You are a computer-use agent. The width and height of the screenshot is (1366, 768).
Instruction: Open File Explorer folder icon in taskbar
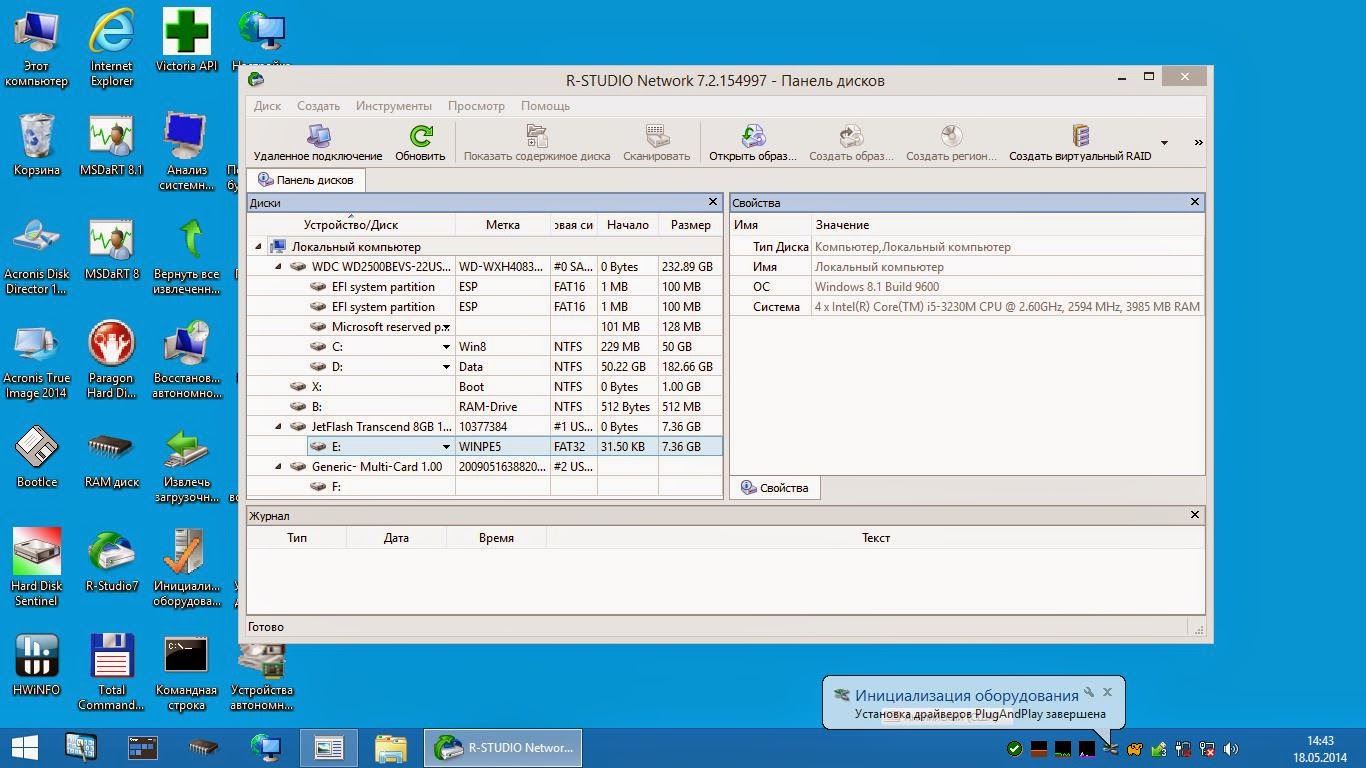click(x=391, y=748)
